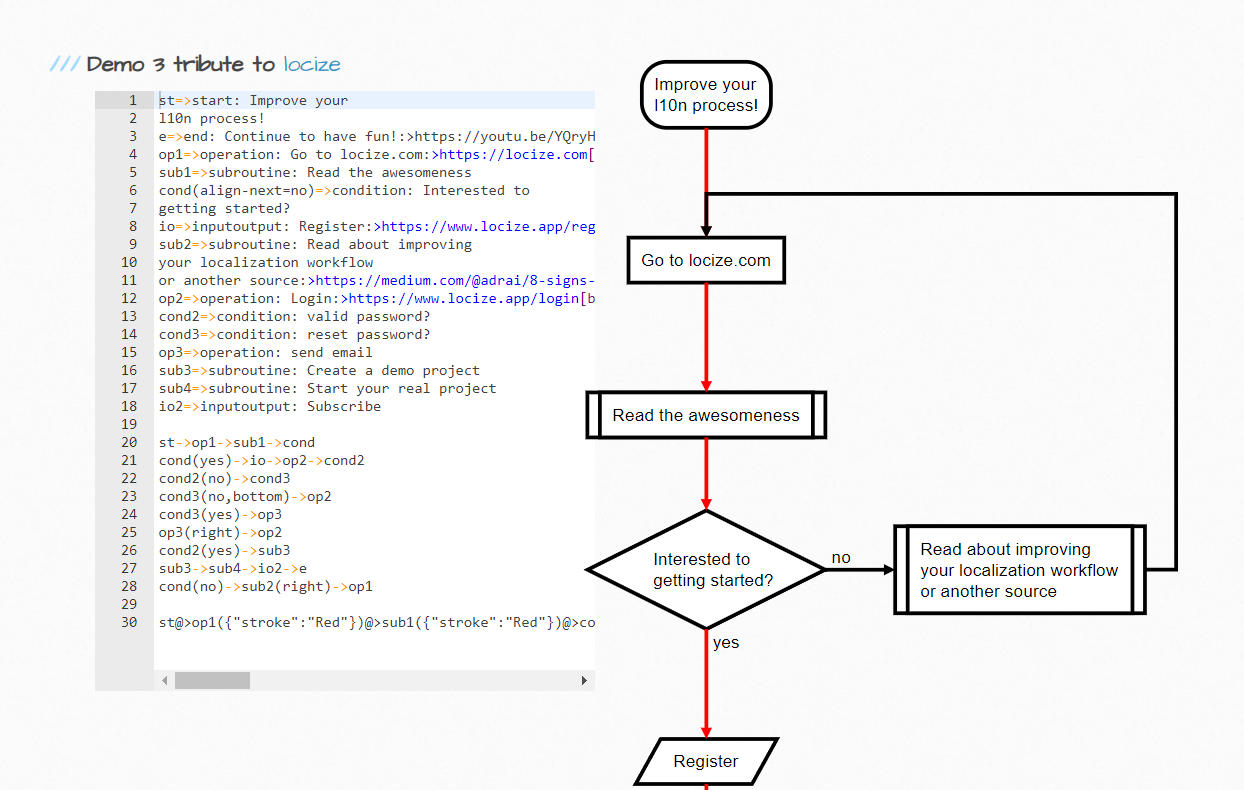Open the locize link in heading
Screen dimensions: 1244x790
pyautogui.click(x=312, y=64)
